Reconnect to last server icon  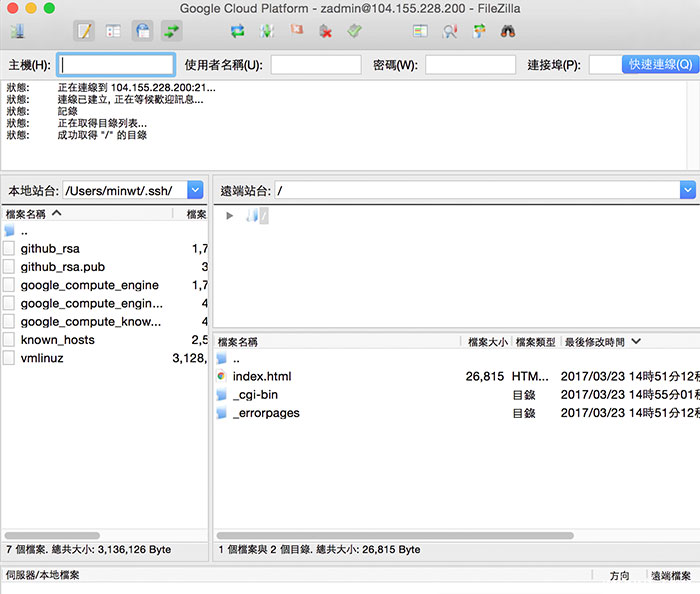[x=354, y=31]
